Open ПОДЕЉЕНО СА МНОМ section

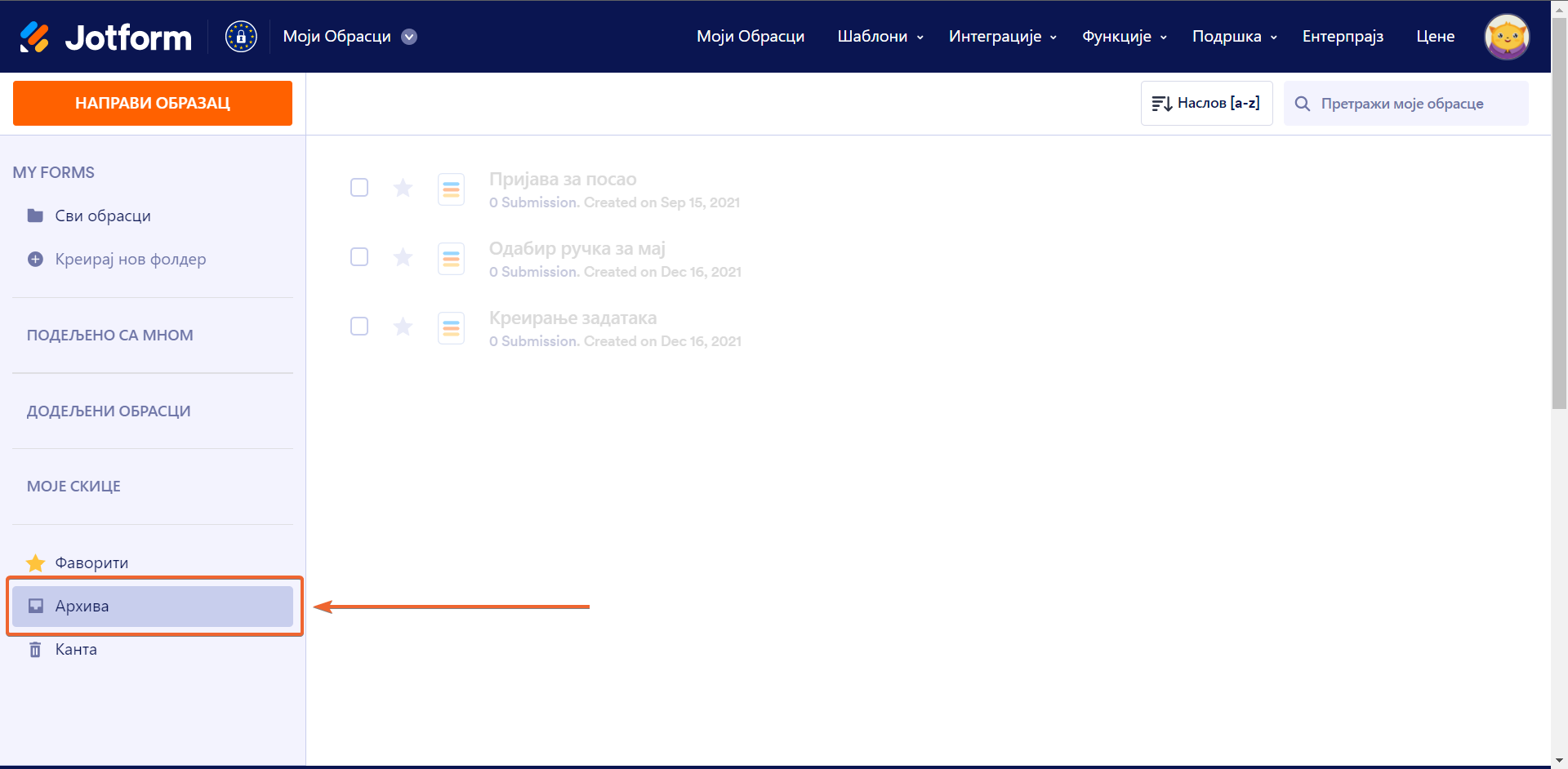[110, 335]
